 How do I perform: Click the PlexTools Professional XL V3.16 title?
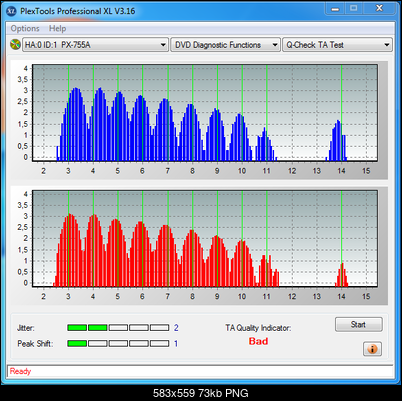click(x=77, y=11)
